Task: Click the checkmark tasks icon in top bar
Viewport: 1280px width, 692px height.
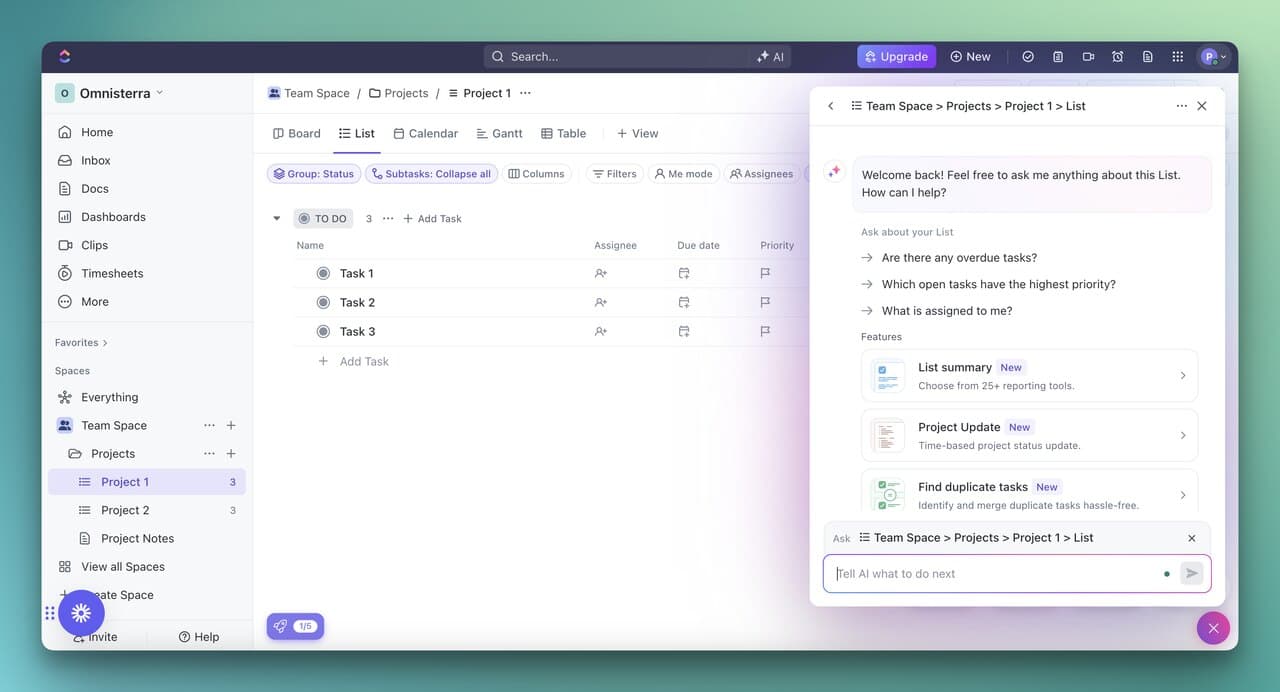Action: (x=1027, y=57)
